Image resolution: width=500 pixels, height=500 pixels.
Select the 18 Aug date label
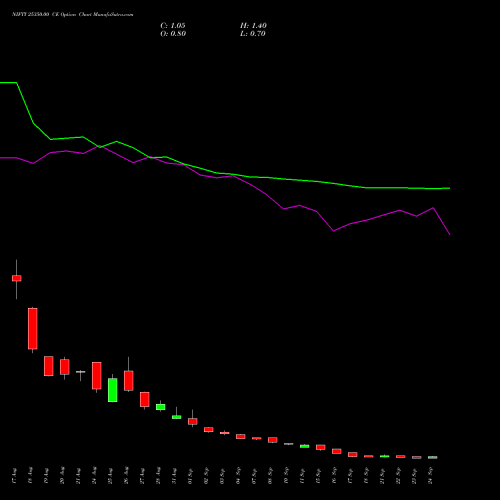pyautogui.click(x=30, y=476)
